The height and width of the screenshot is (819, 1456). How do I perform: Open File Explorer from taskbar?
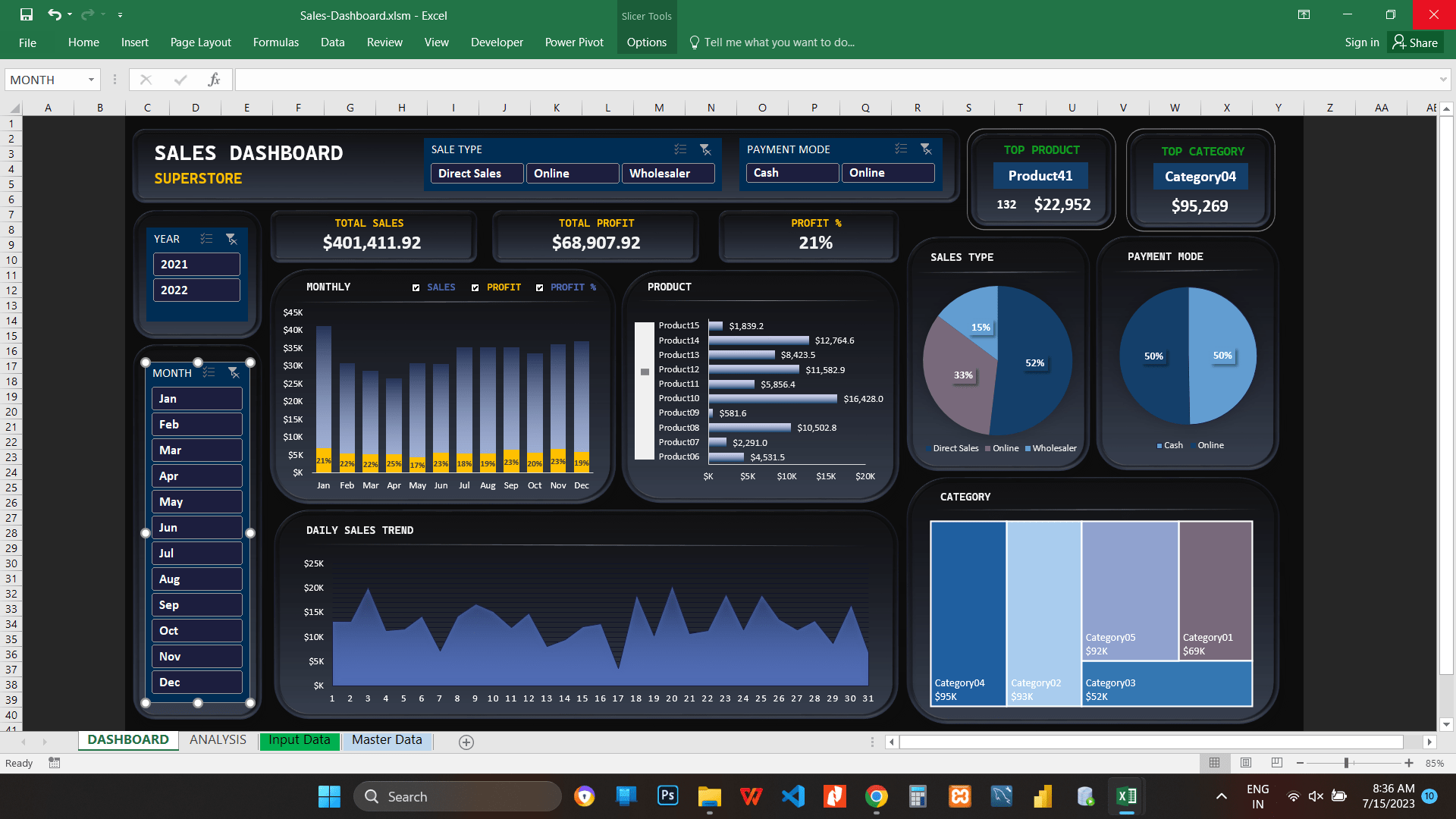tap(710, 796)
